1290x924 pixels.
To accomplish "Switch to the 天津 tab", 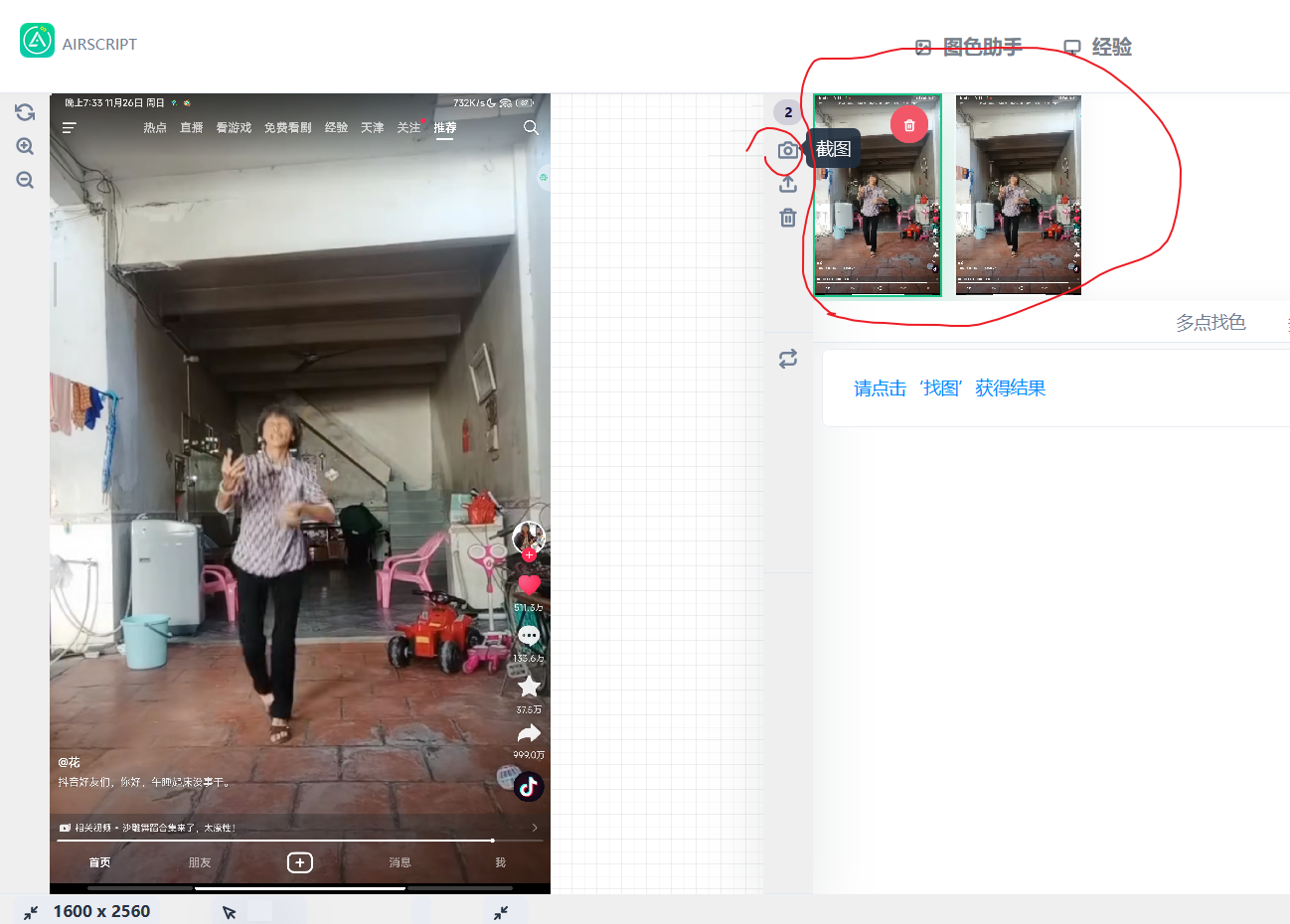I will tap(373, 128).
